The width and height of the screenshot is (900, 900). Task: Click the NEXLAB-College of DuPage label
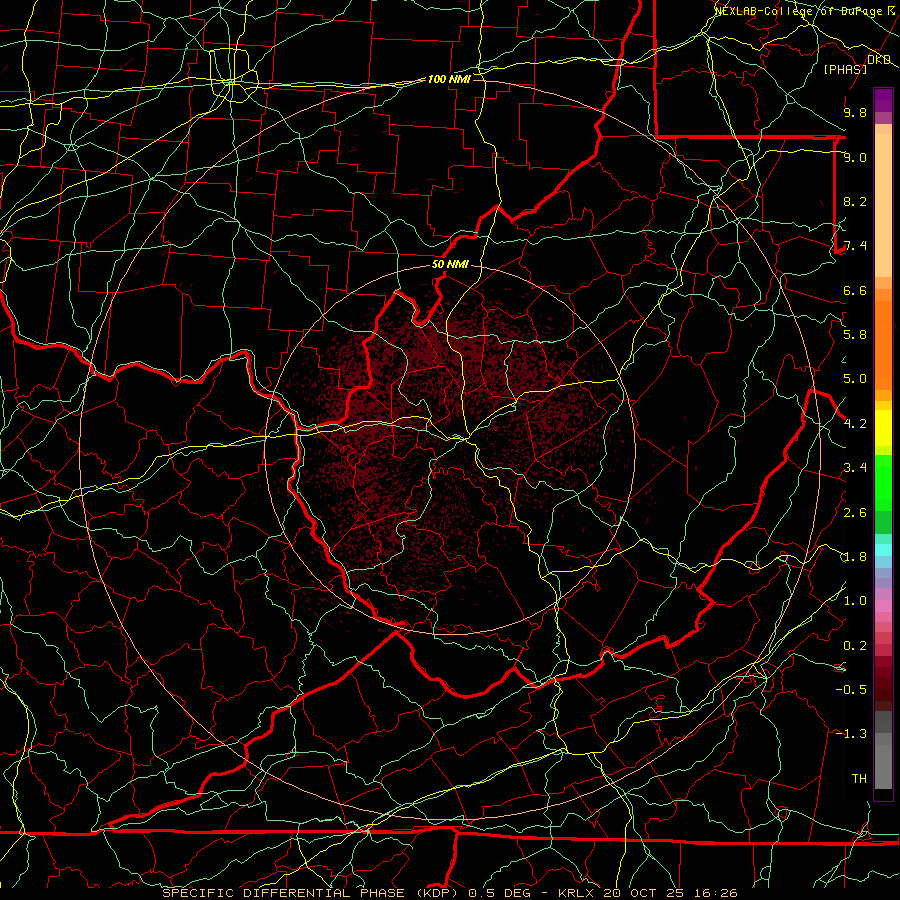(x=801, y=11)
